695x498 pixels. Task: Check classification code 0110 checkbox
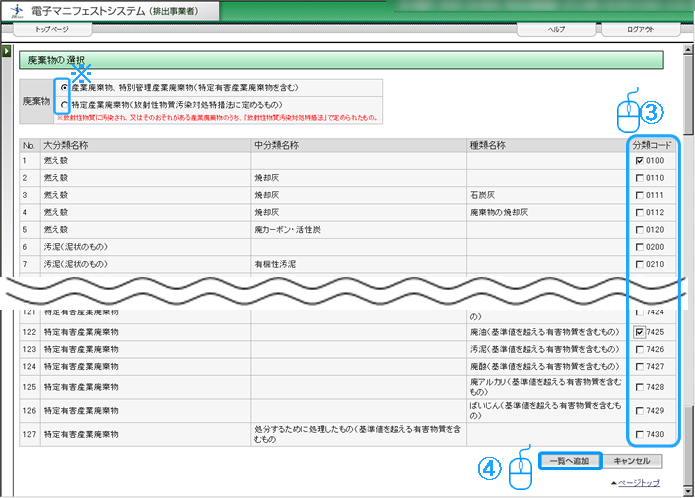pyautogui.click(x=640, y=178)
